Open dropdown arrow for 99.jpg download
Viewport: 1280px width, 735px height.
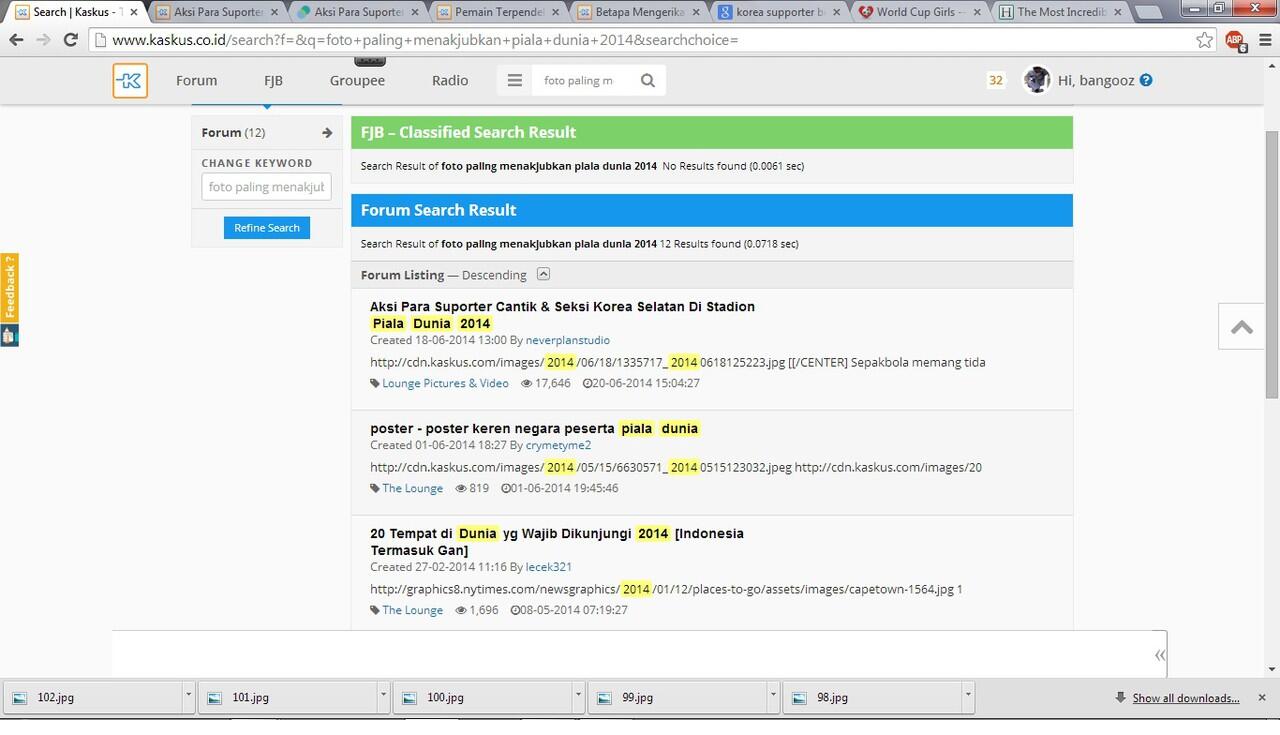point(773,698)
